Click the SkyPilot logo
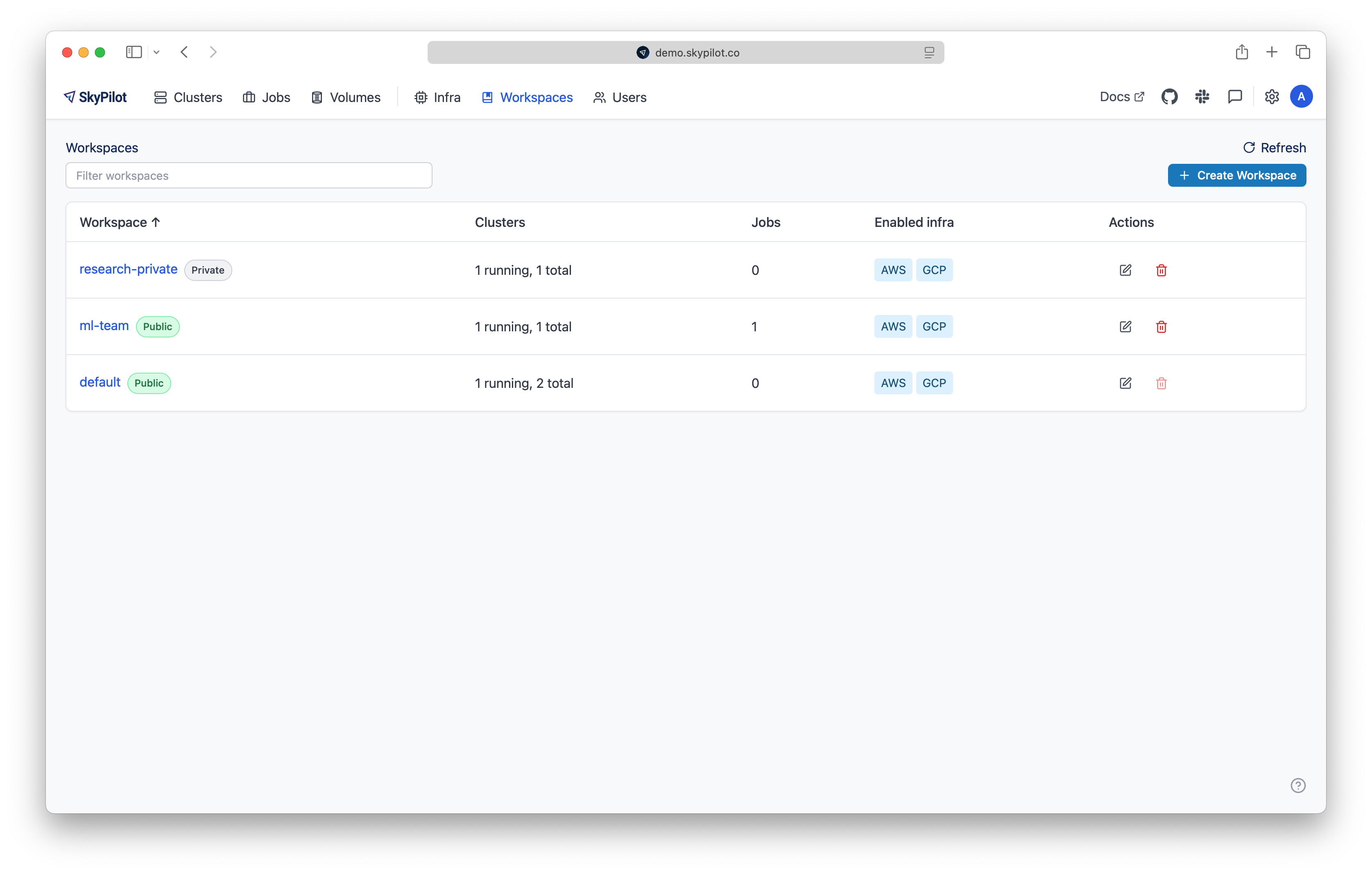1372x874 pixels. (x=95, y=97)
